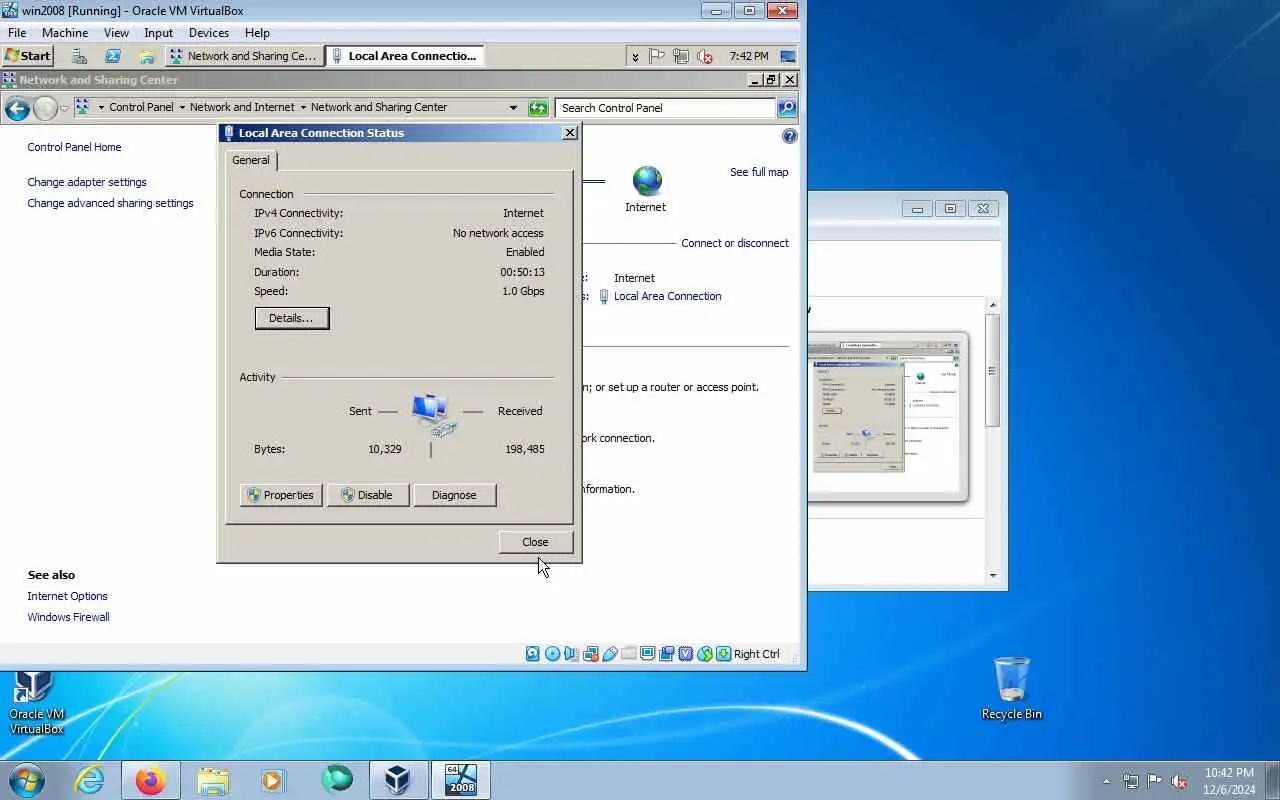Viewport: 1280px width, 800px height.
Task: Open the VirtualBox File menu
Action: click(x=17, y=33)
